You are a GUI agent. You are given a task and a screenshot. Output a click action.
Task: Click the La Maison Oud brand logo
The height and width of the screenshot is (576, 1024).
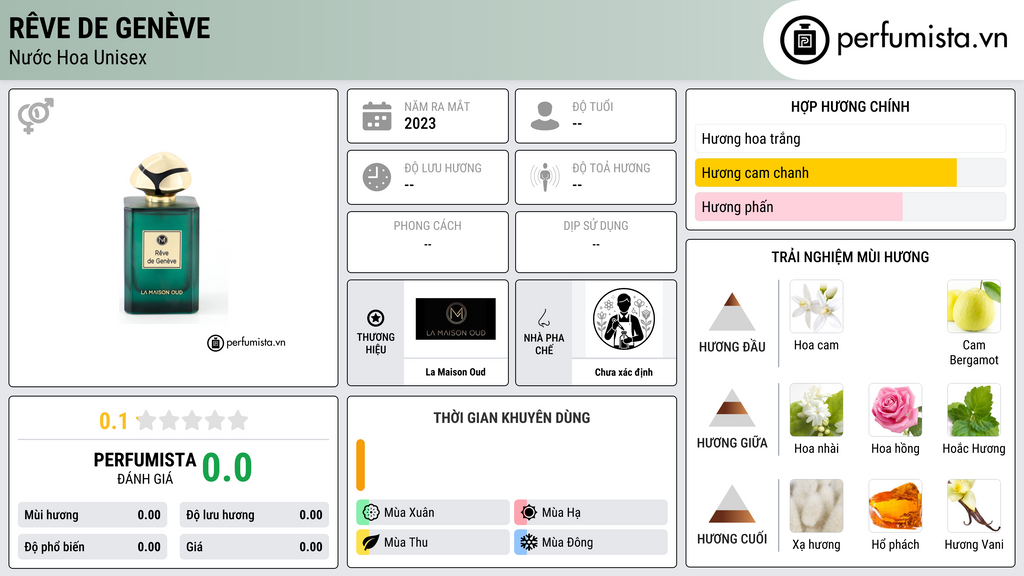(x=456, y=319)
